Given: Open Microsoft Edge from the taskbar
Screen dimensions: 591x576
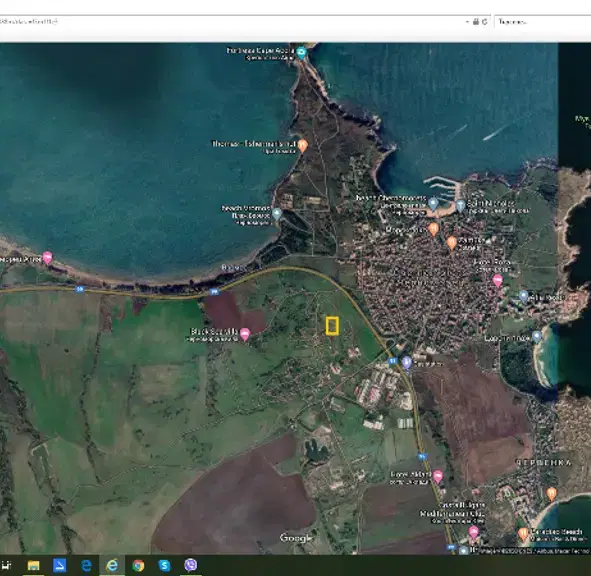Looking at the screenshot, I should (86, 565).
